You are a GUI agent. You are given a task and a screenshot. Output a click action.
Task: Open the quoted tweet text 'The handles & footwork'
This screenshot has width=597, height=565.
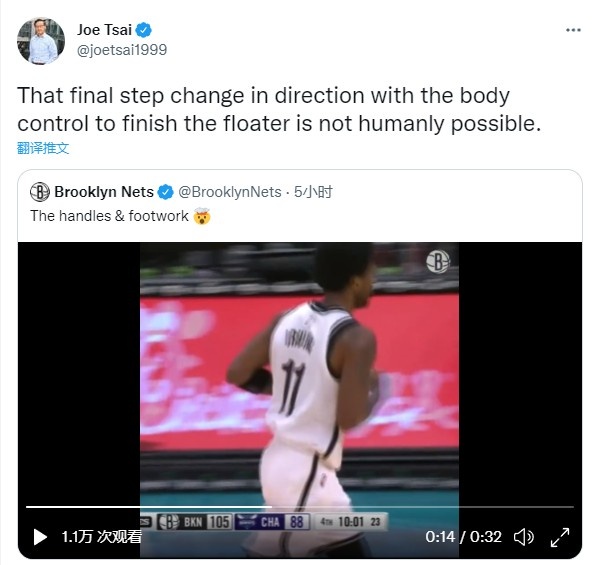(109, 216)
